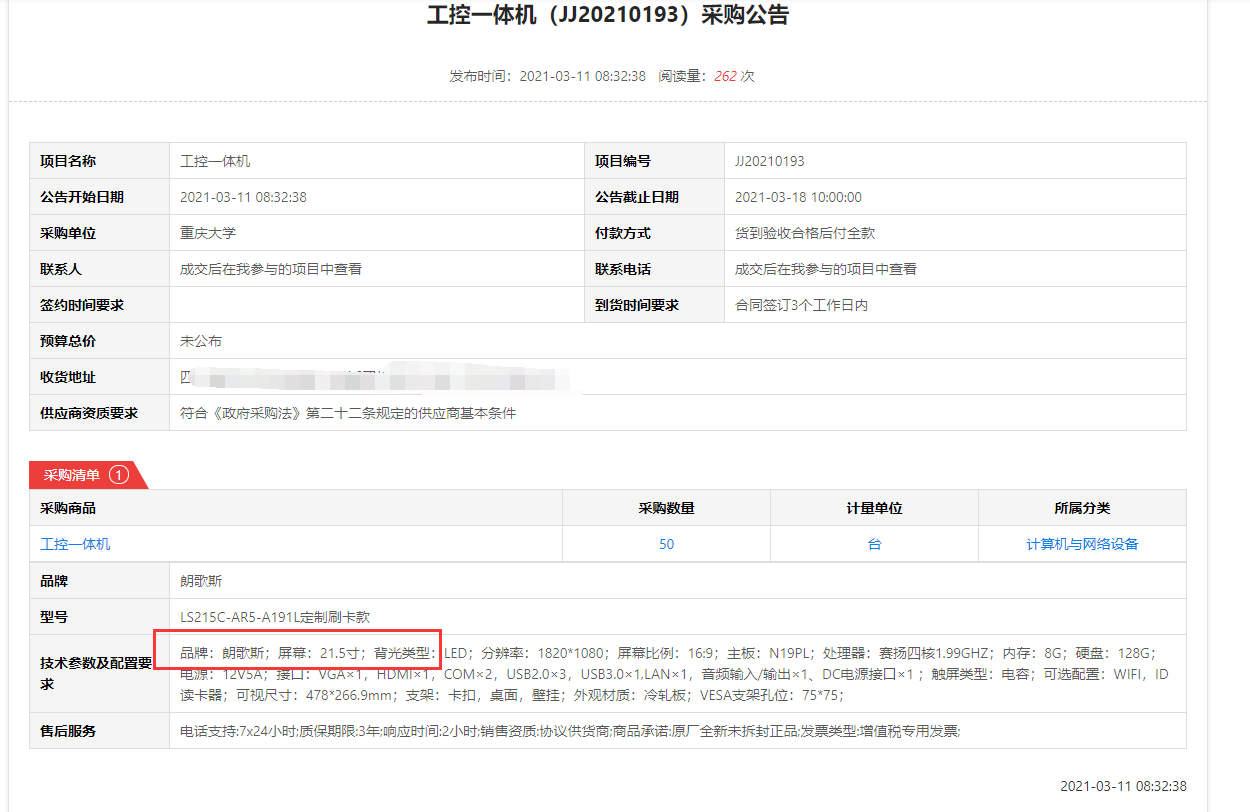Image resolution: width=1250 pixels, height=812 pixels.
Task: Click the page title 工控一体机 采购公告
Action: (x=607, y=16)
